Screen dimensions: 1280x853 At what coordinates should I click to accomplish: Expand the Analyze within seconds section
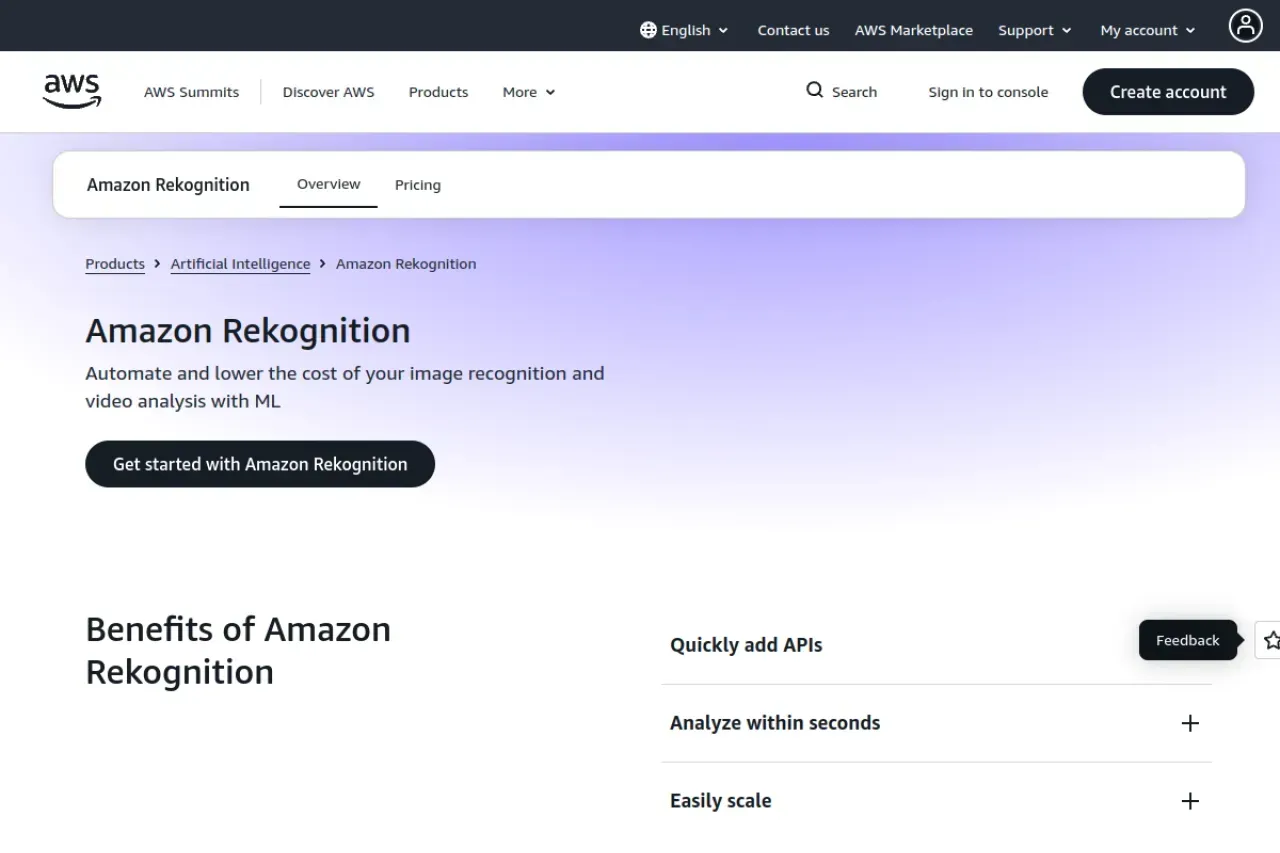point(936,723)
